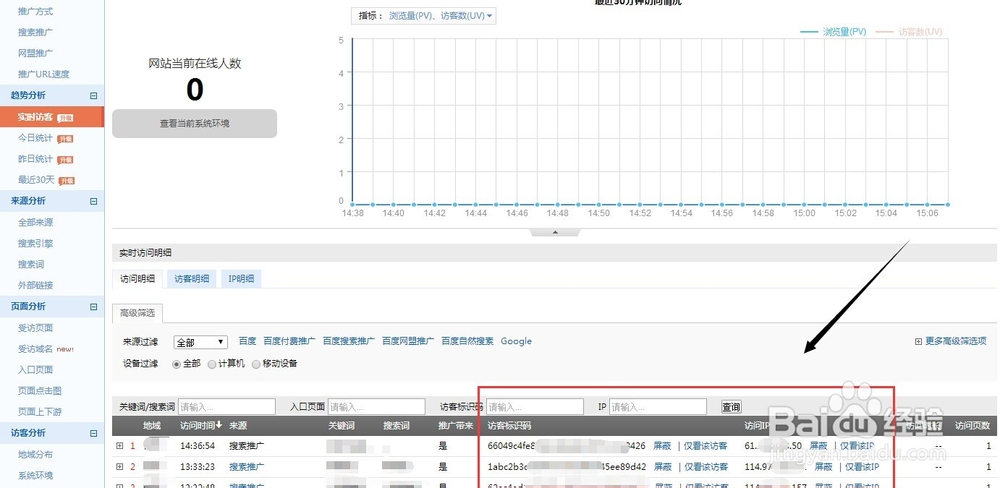This screenshot has width=1000, height=488.
Task: Switch to 访客明细 tab
Action: click(192, 279)
